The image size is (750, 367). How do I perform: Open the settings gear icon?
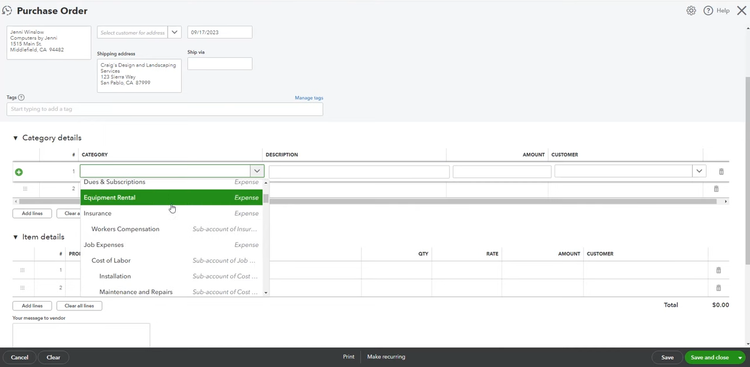click(x=691, y=11)
